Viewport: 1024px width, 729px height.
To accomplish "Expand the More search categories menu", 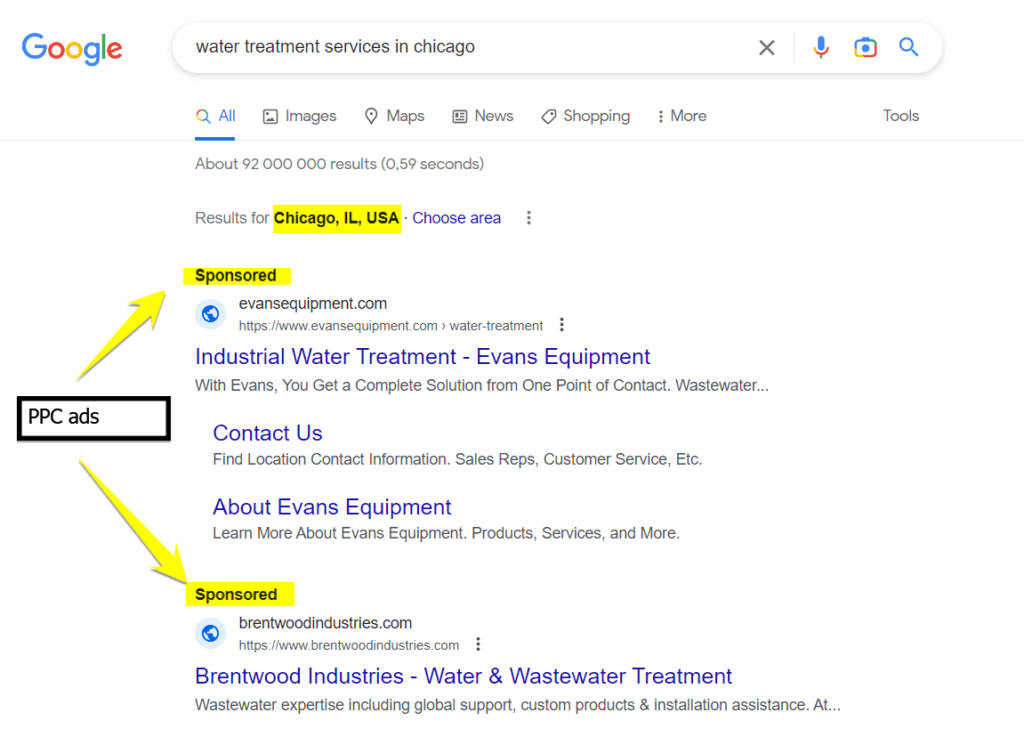I will coord(681,116).
